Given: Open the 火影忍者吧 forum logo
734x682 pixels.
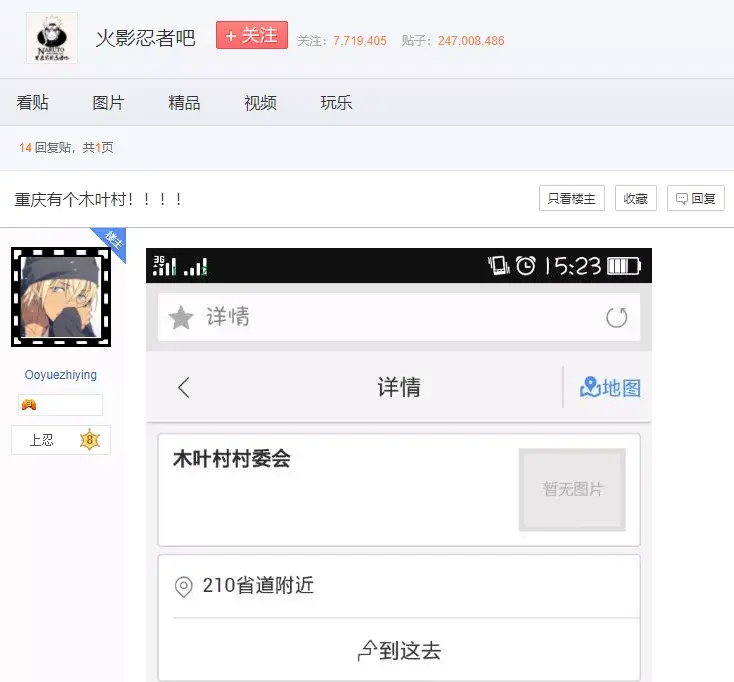Looking at the screenshot, I should 51,38.
